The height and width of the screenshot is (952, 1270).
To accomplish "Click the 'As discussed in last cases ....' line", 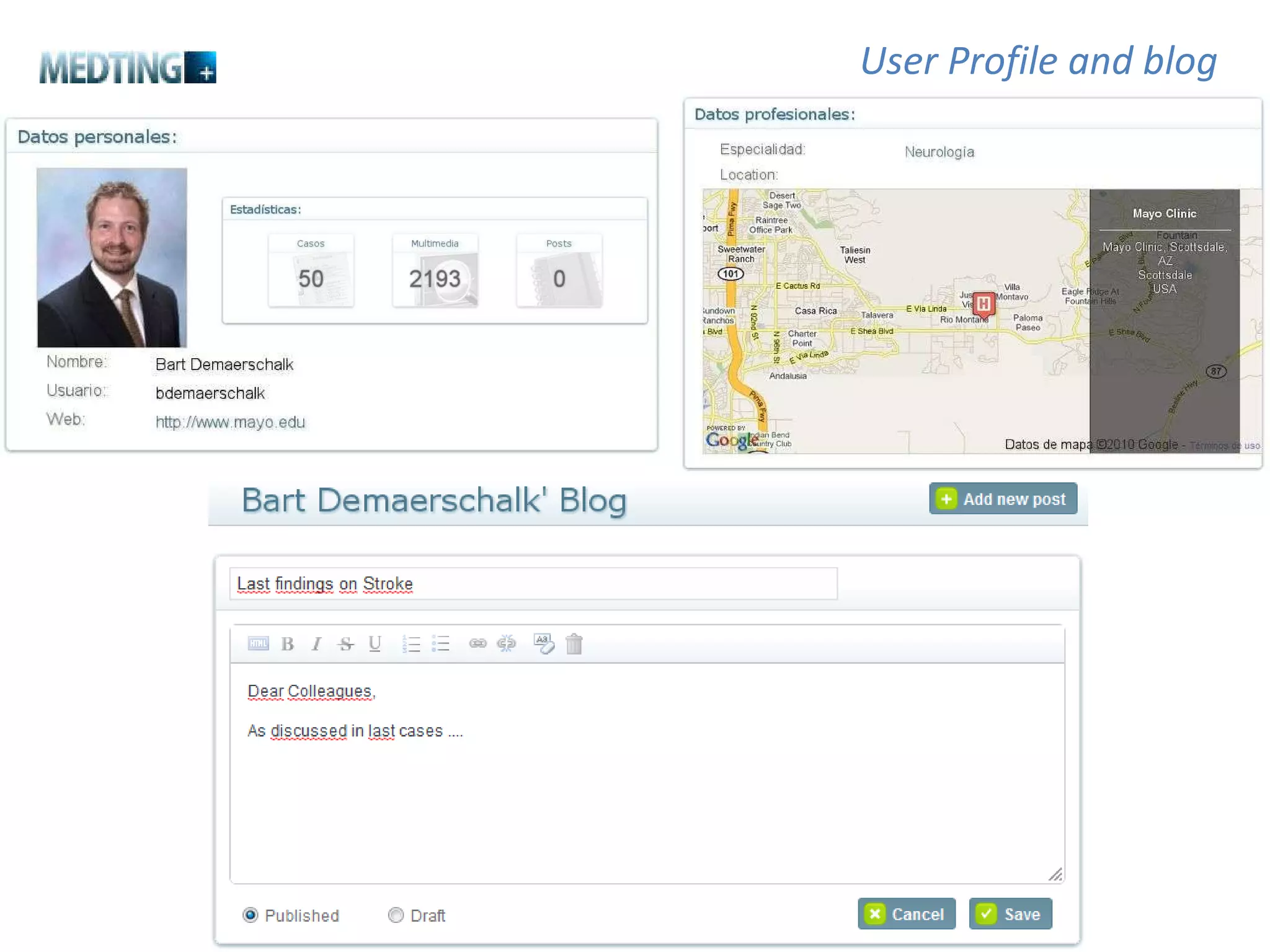I will click(x=355, y=731).
